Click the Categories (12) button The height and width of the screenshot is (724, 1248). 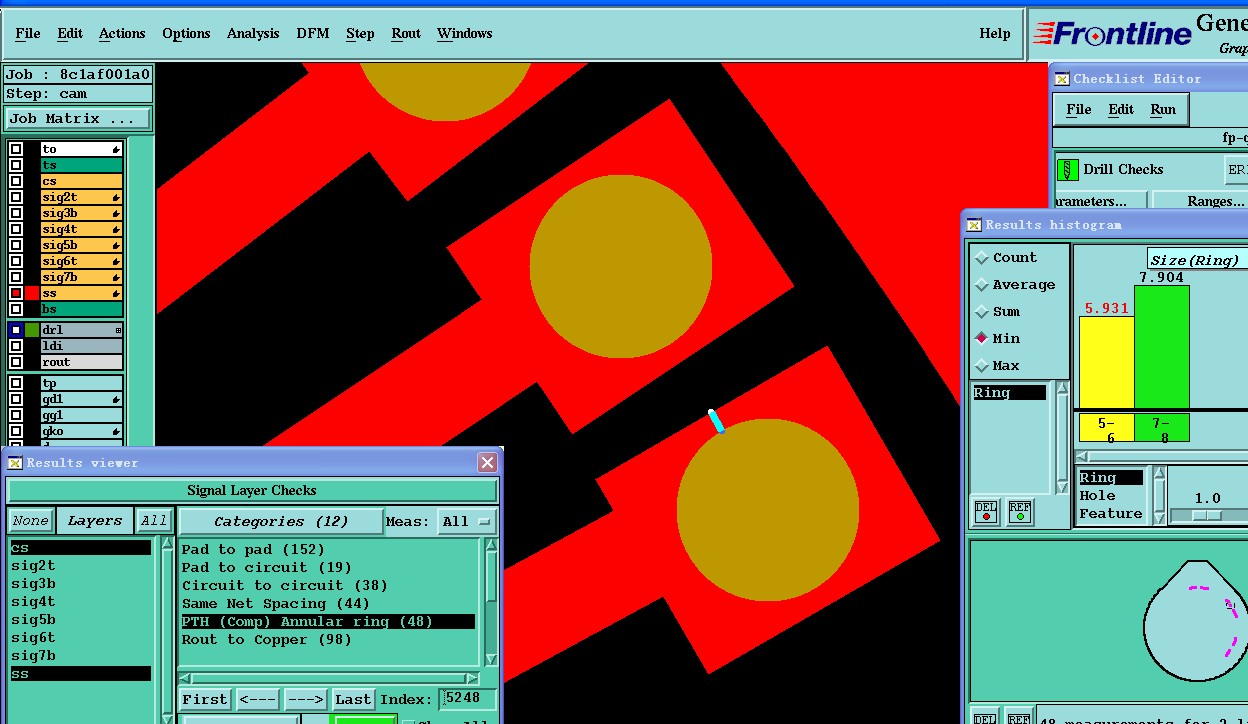point(281,521)
